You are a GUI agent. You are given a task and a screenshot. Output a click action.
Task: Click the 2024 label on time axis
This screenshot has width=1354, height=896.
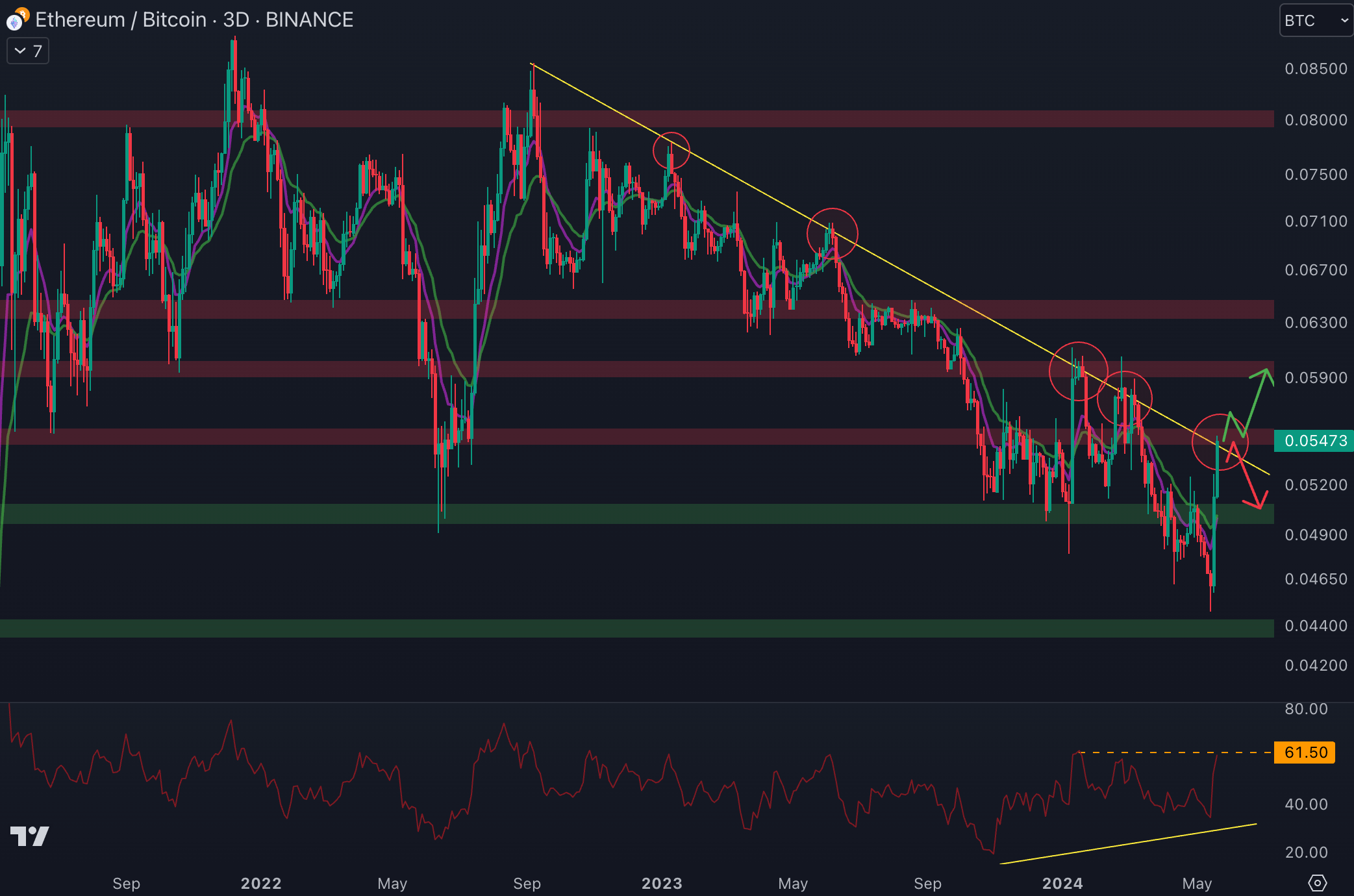(1062, 883)
